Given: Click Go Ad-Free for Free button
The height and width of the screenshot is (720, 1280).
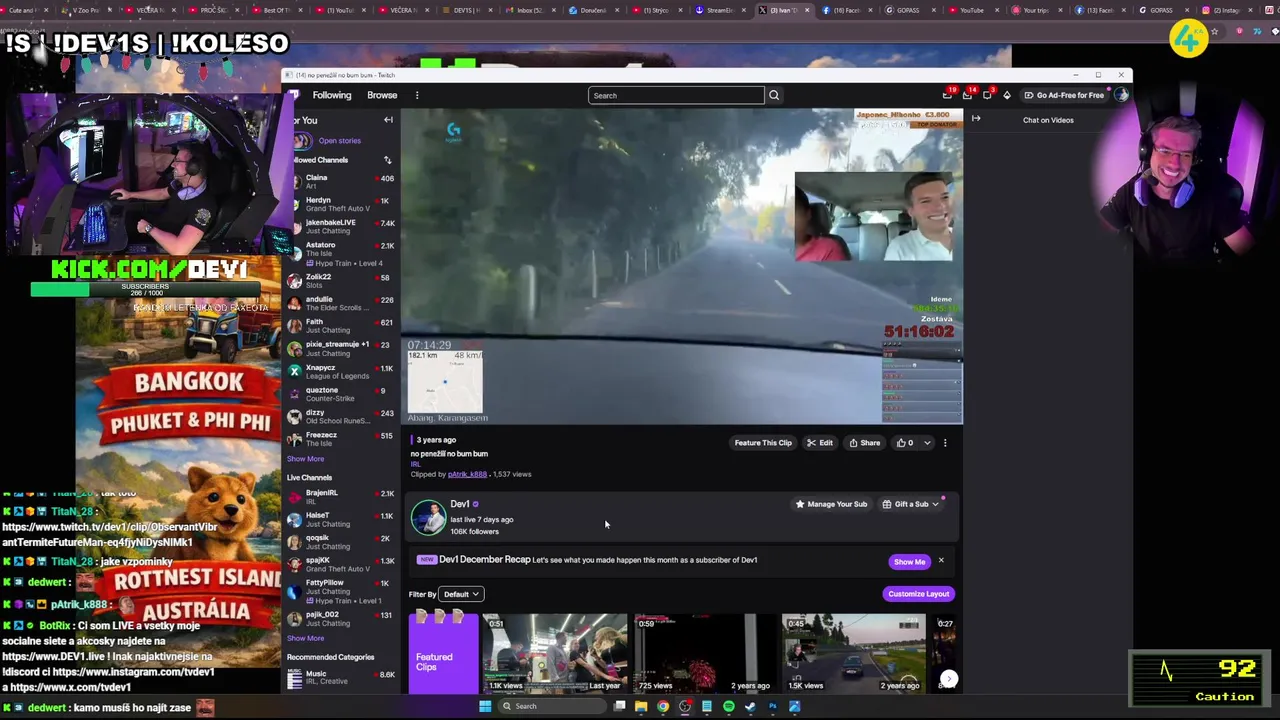Looking at the screenshot, I should 1063,95.
